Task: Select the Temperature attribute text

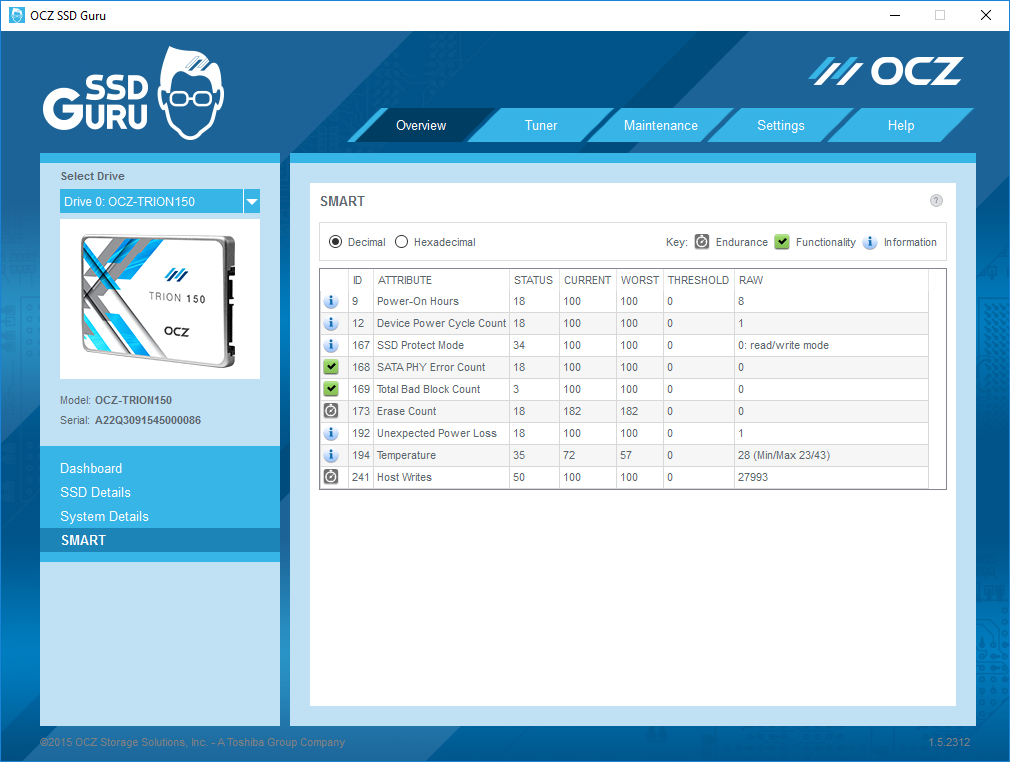Action: click(x=406, y=455)
